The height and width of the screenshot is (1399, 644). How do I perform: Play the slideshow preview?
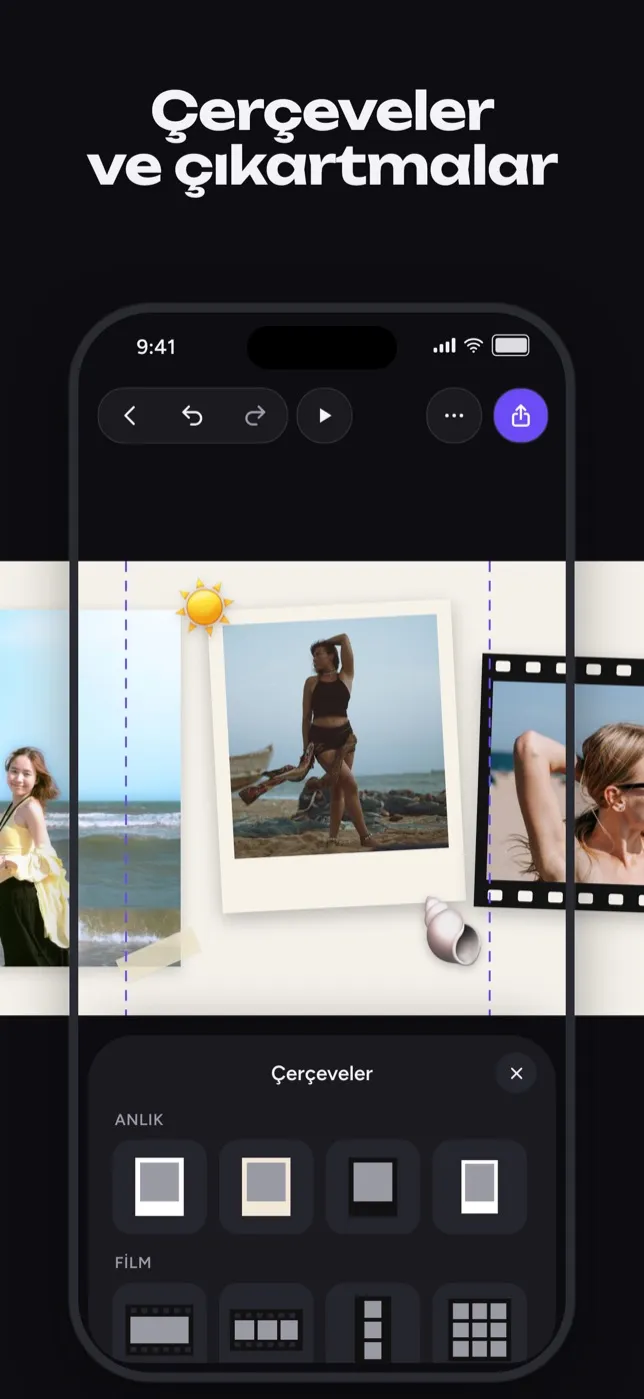click(325, 416)
